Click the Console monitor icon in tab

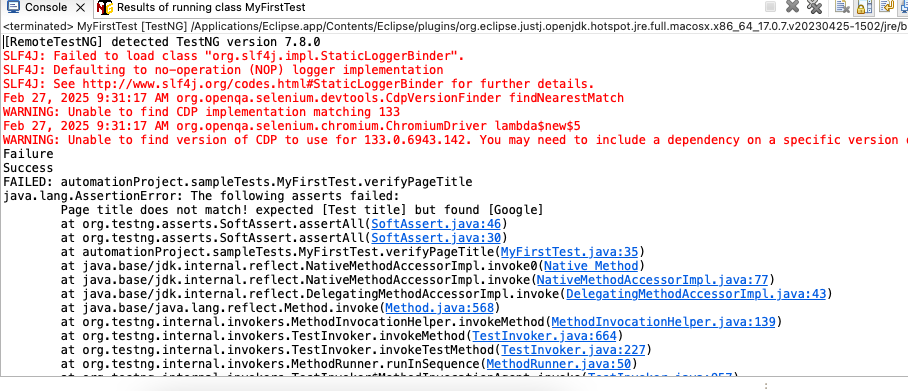pos(13,7)
